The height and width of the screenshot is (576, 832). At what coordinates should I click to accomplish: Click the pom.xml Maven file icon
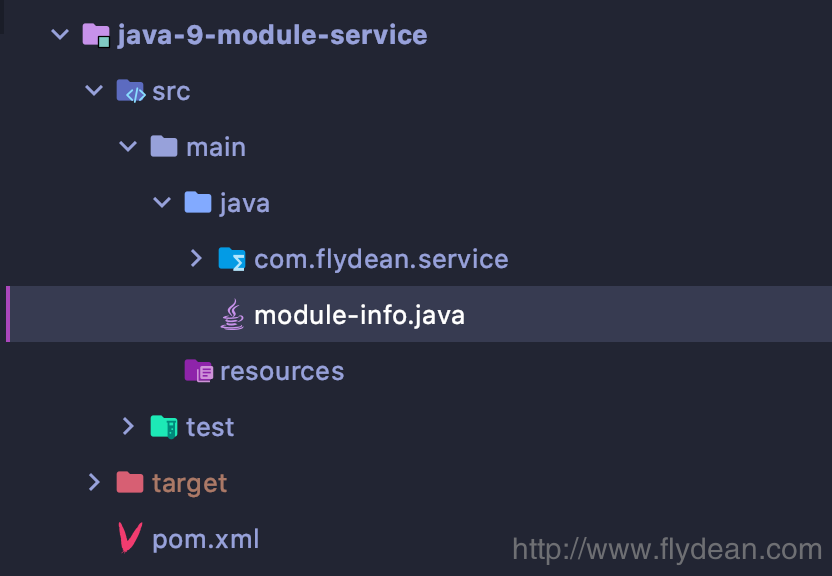point(130,539)
